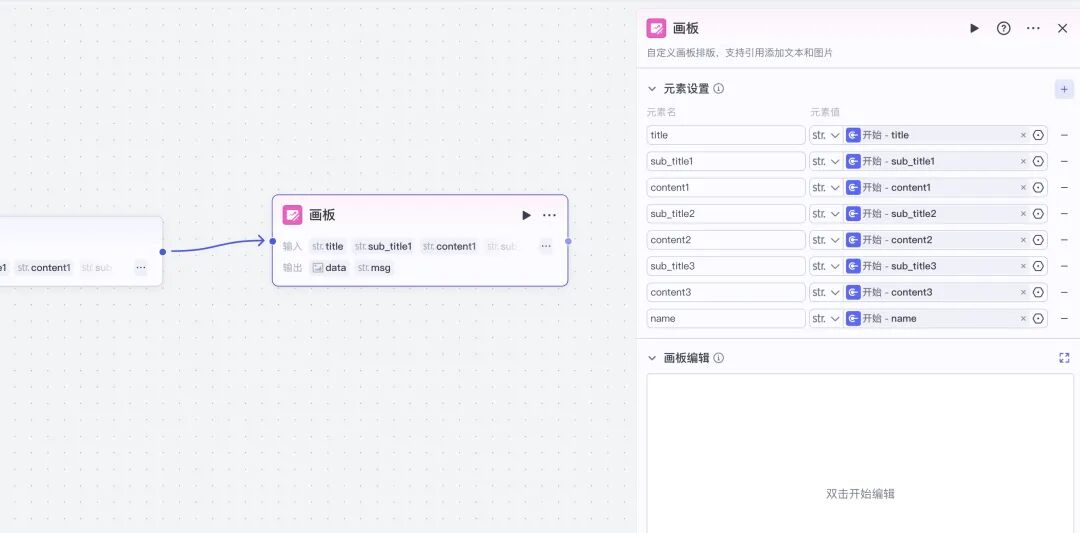1080x533 pixels.
Task: Click the sub_title1 input tag on node
Action: point(384,247)
